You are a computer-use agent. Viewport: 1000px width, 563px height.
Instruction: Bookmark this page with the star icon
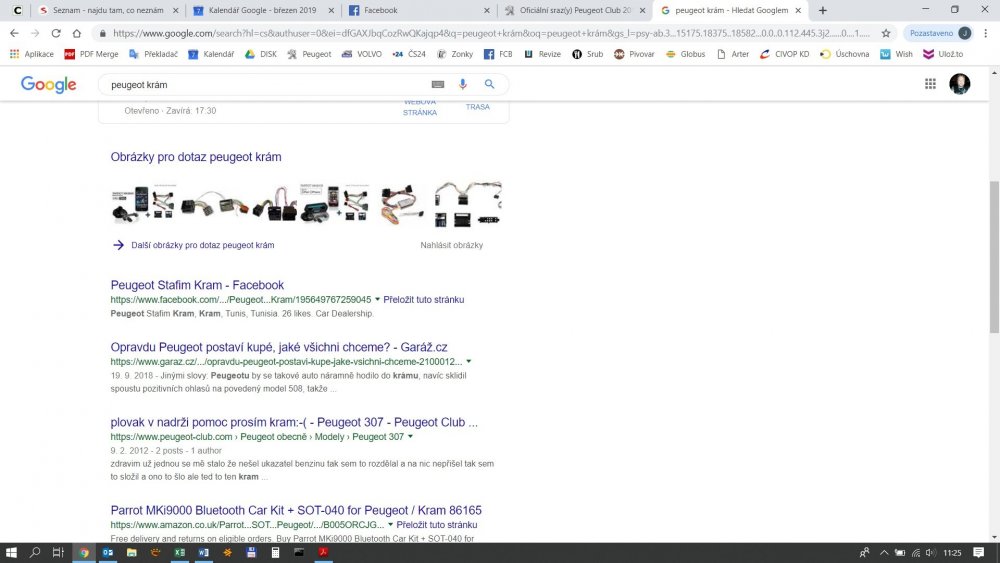pos(886,33)
